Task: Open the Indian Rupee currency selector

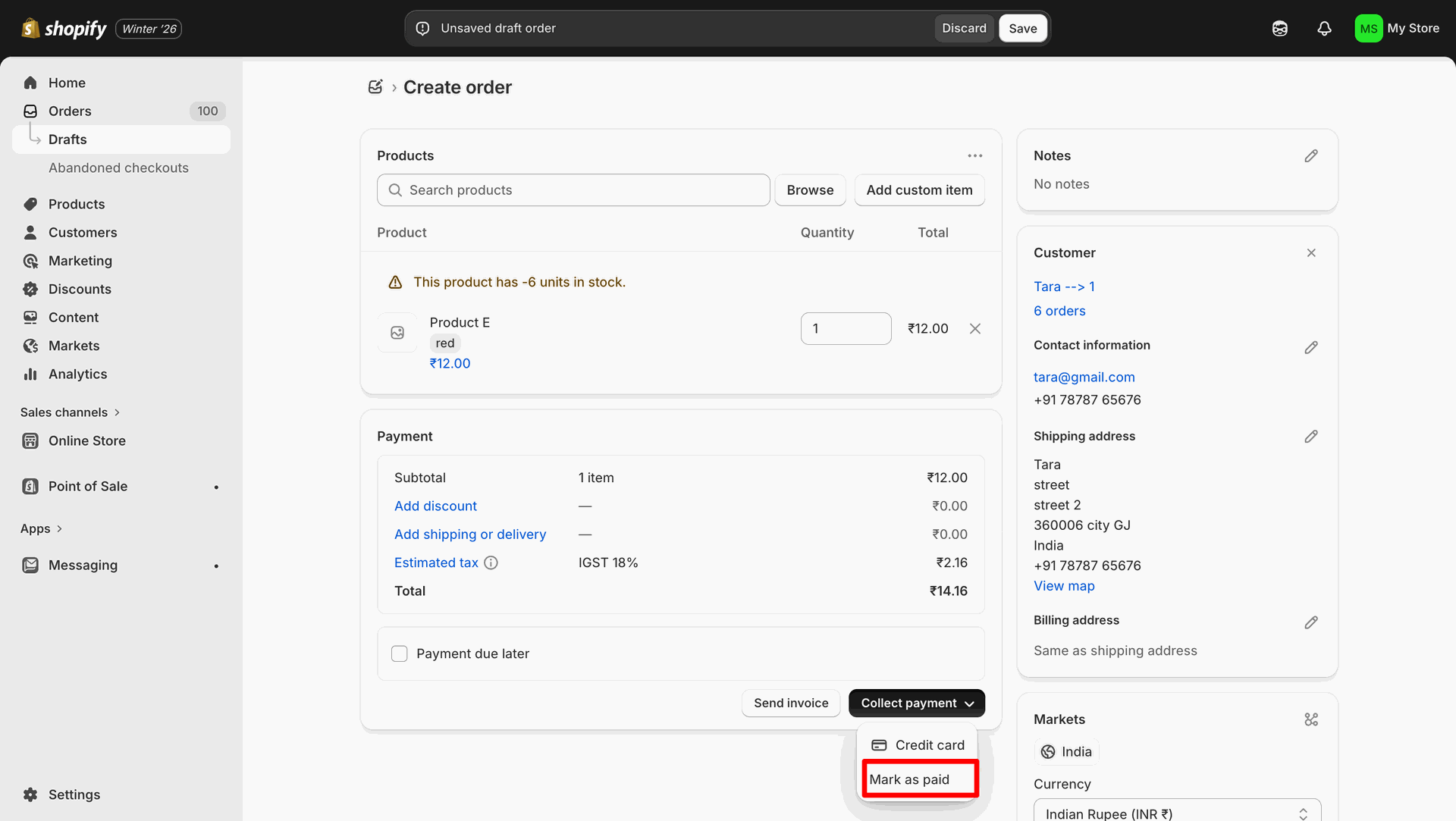Action: coord(1177,813)
